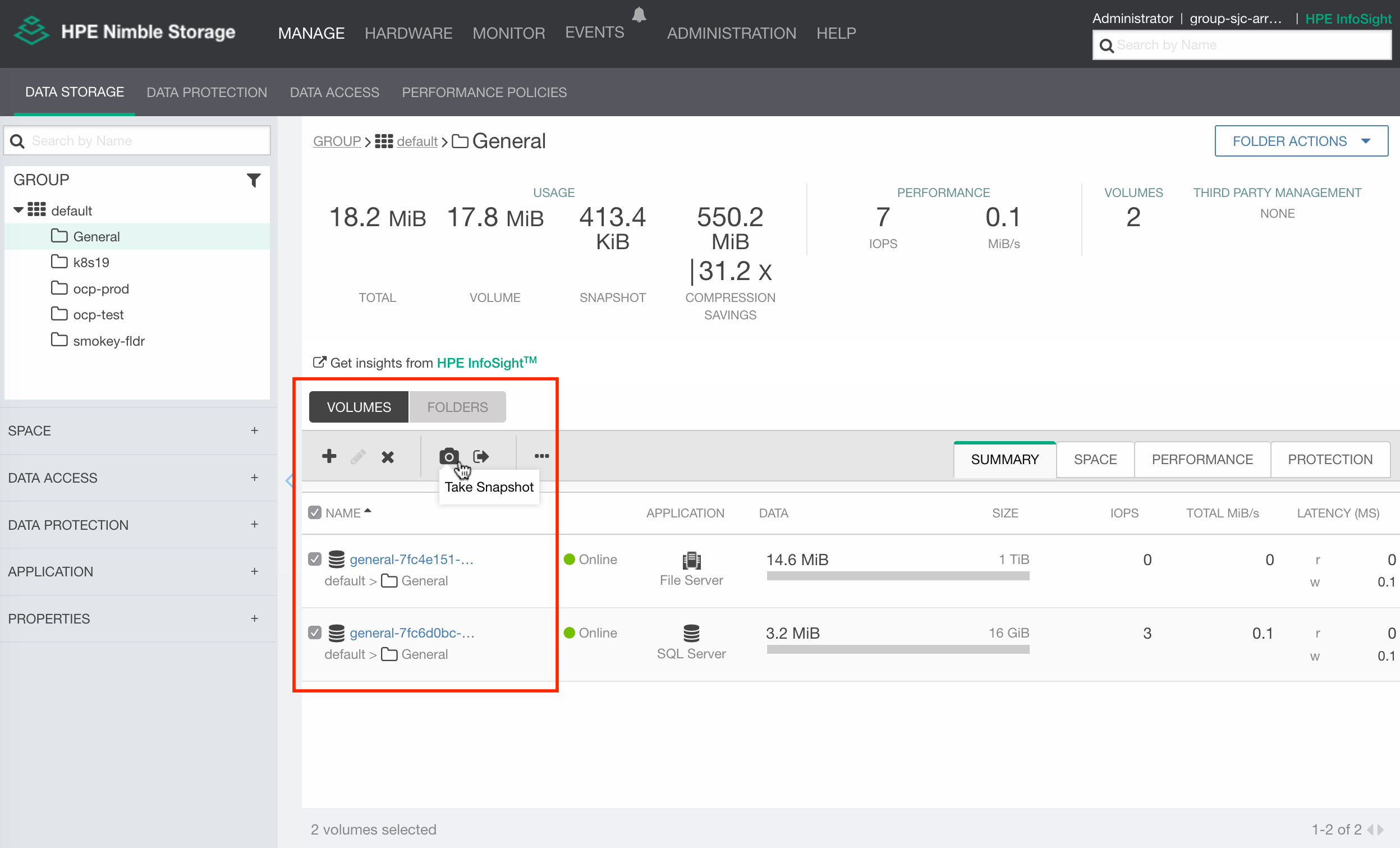Switch to the SPACE summary tab

pos(1095,459)
